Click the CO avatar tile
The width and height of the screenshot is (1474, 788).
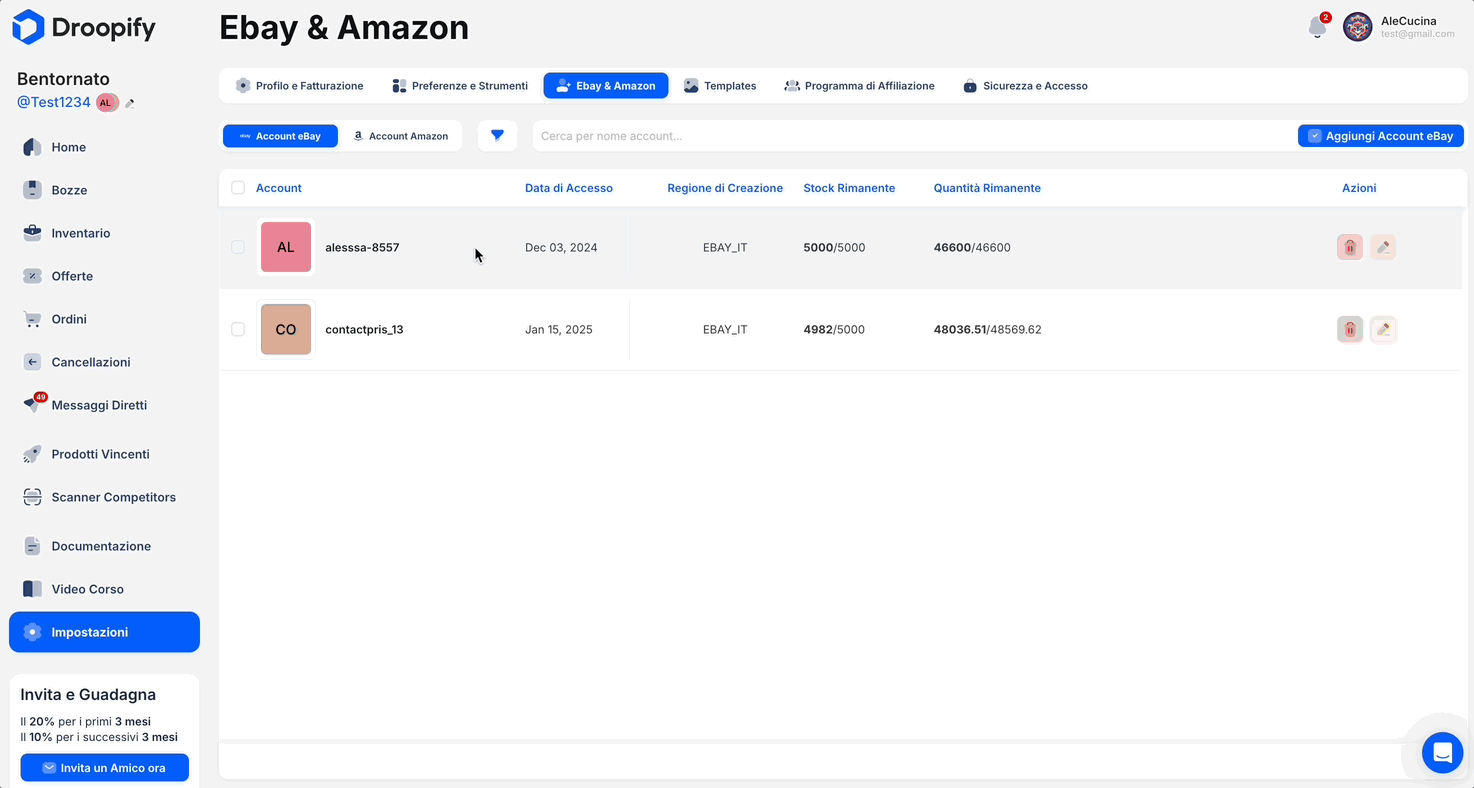coord(286,329)
